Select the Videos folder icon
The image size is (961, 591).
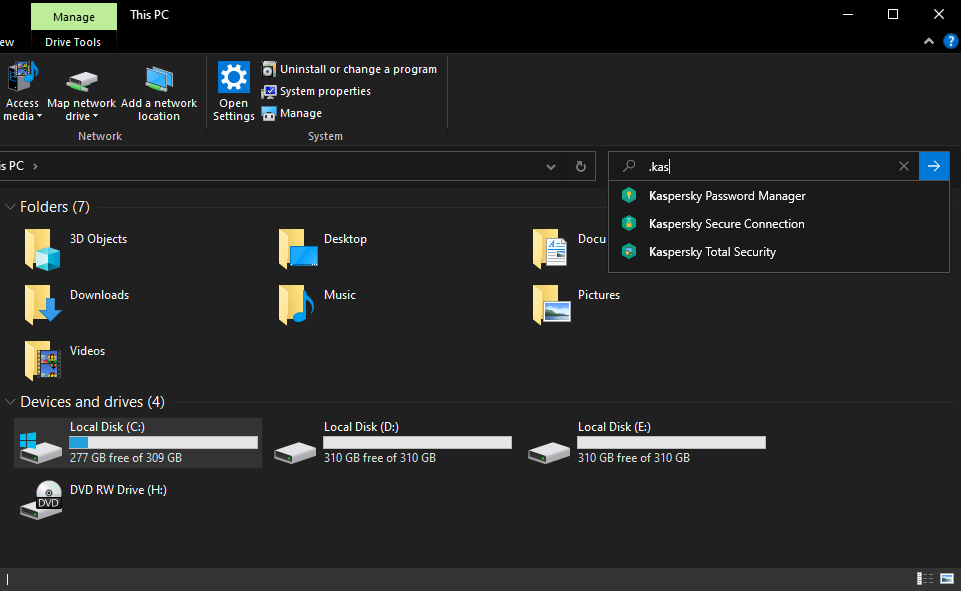42,360
